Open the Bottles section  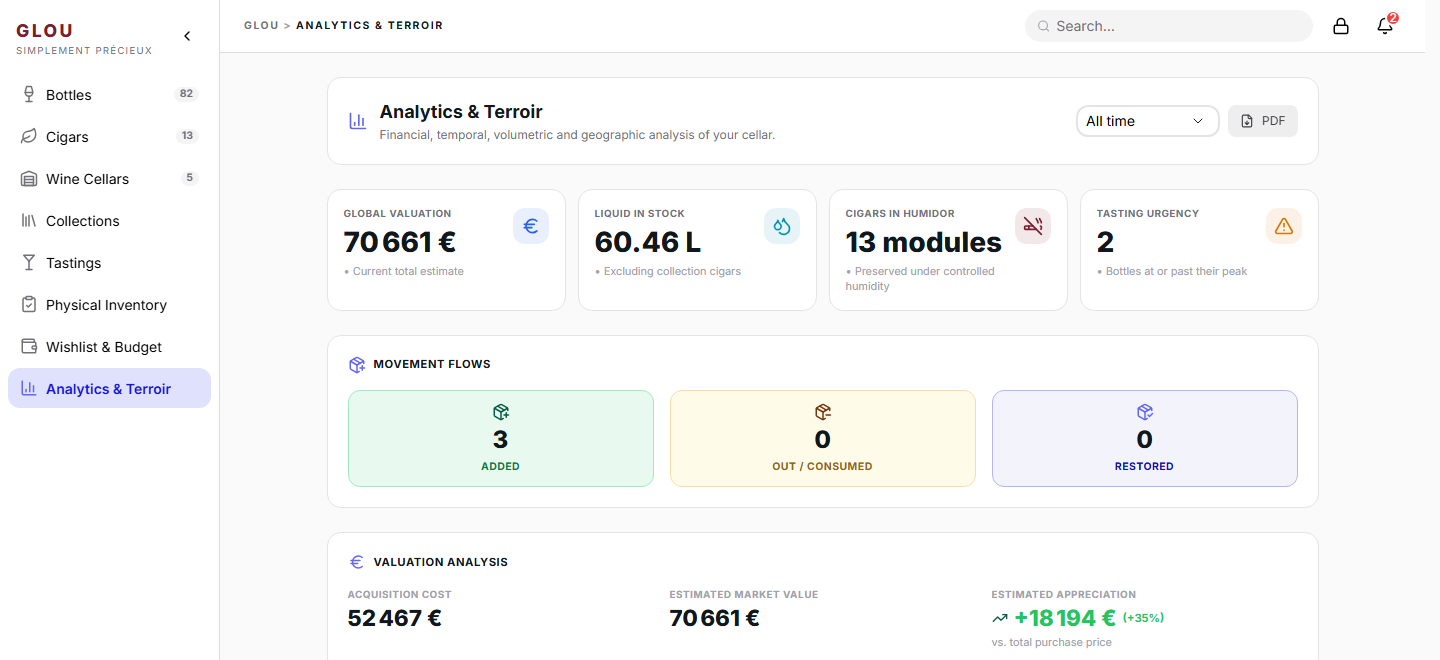click(x=109, y=94)
